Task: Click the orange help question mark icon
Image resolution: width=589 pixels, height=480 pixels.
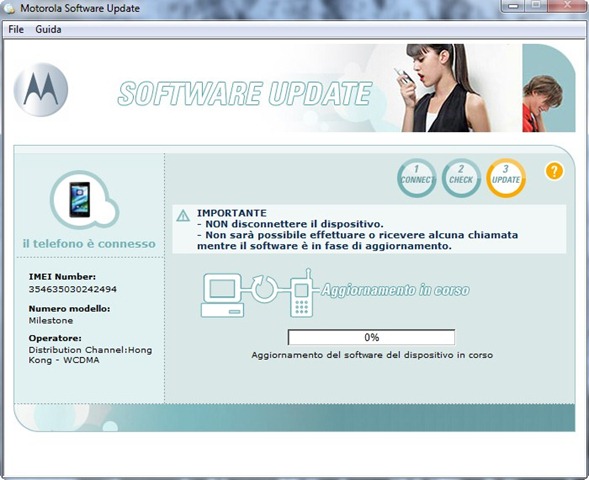Action: [x=554, y=171]
